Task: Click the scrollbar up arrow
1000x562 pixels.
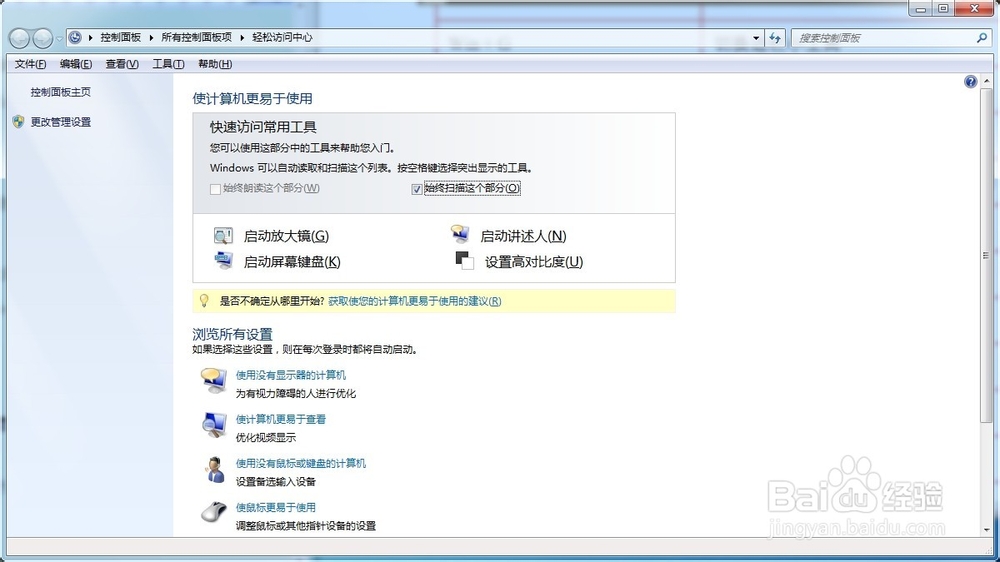Action: 987,81
